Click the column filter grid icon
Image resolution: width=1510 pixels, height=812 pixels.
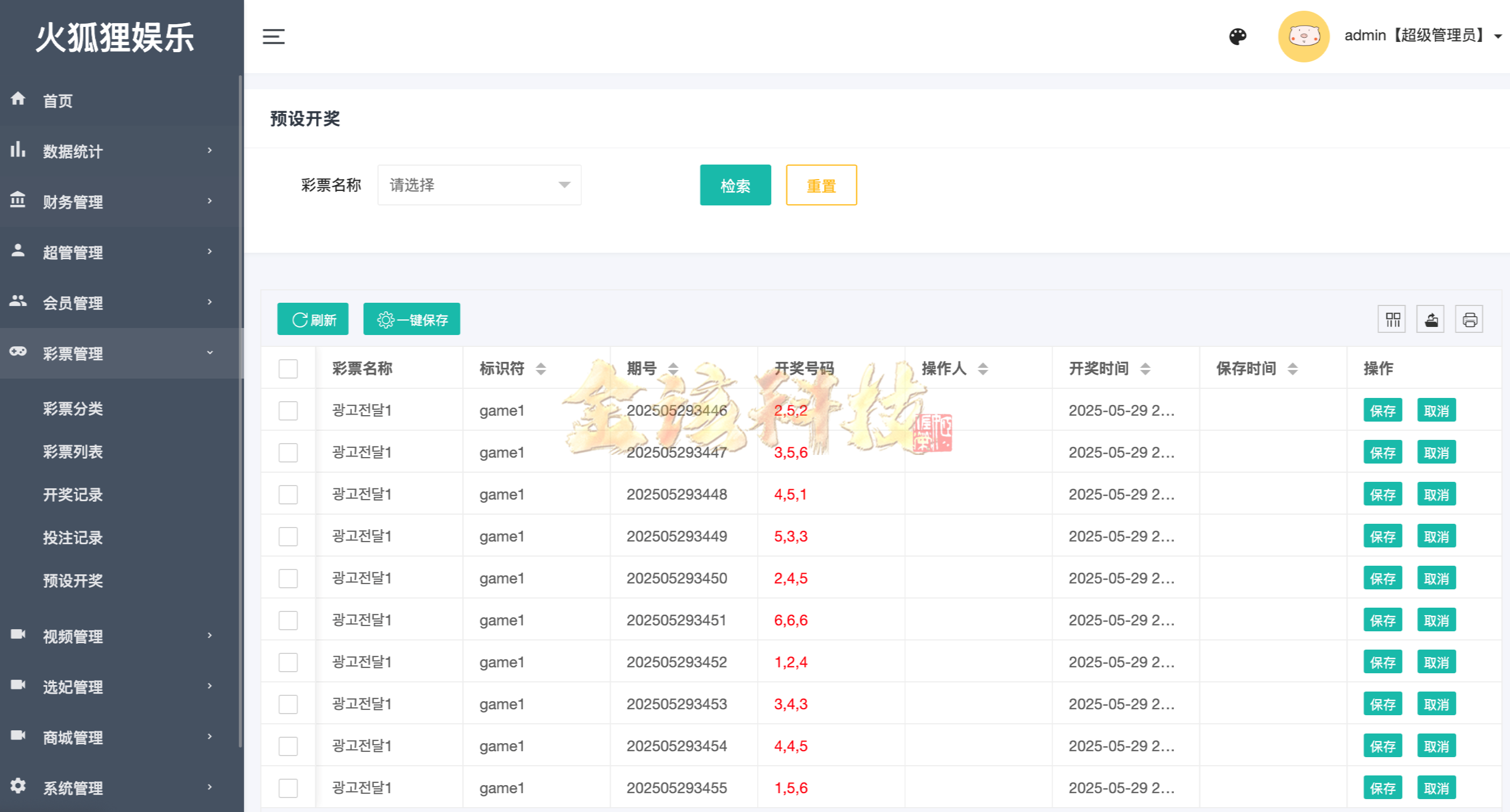pyautogui.click(x=1392, y=319)
